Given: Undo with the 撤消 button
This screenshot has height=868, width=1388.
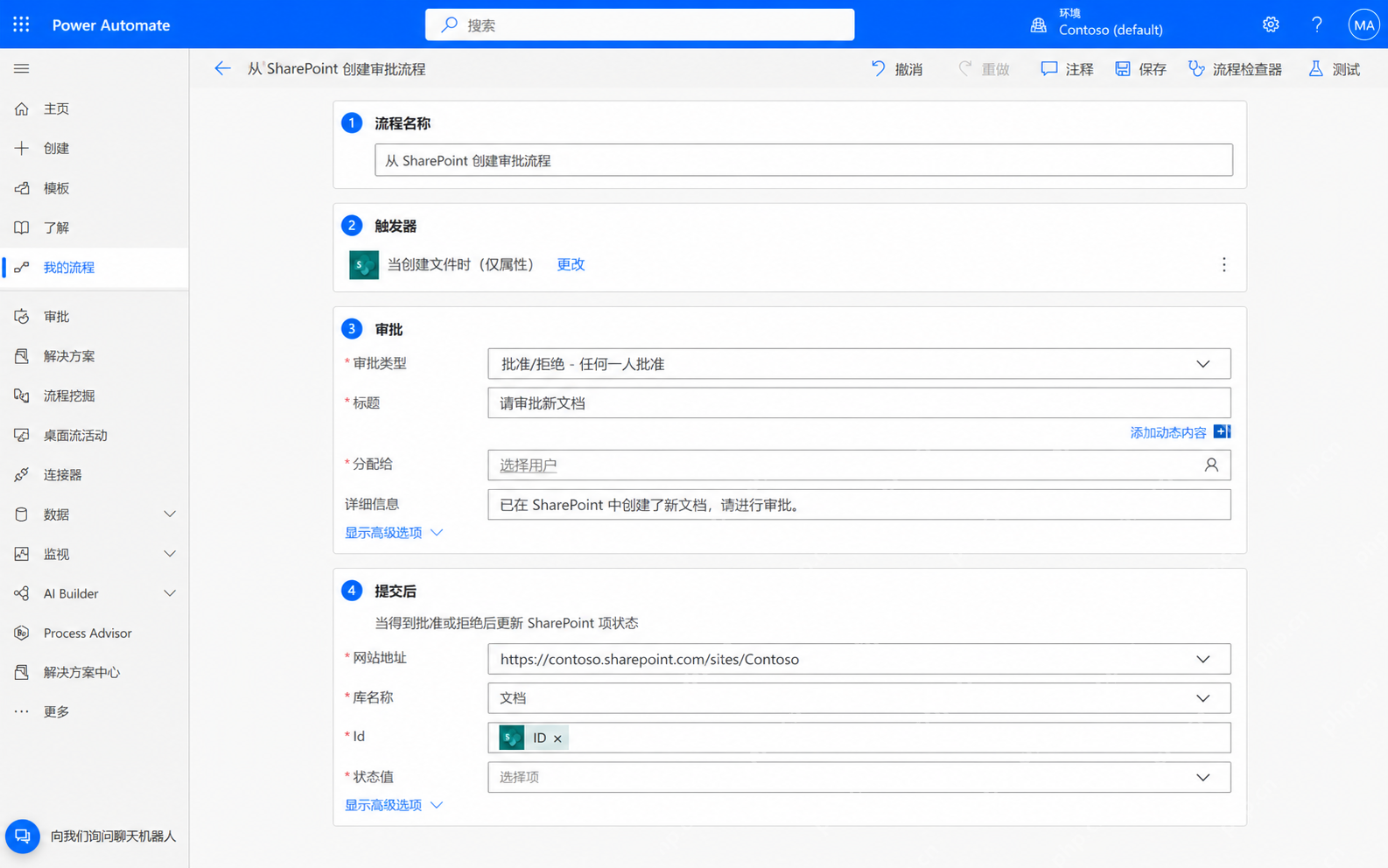Looking at the screenshot, I should (x=897, y=69).
